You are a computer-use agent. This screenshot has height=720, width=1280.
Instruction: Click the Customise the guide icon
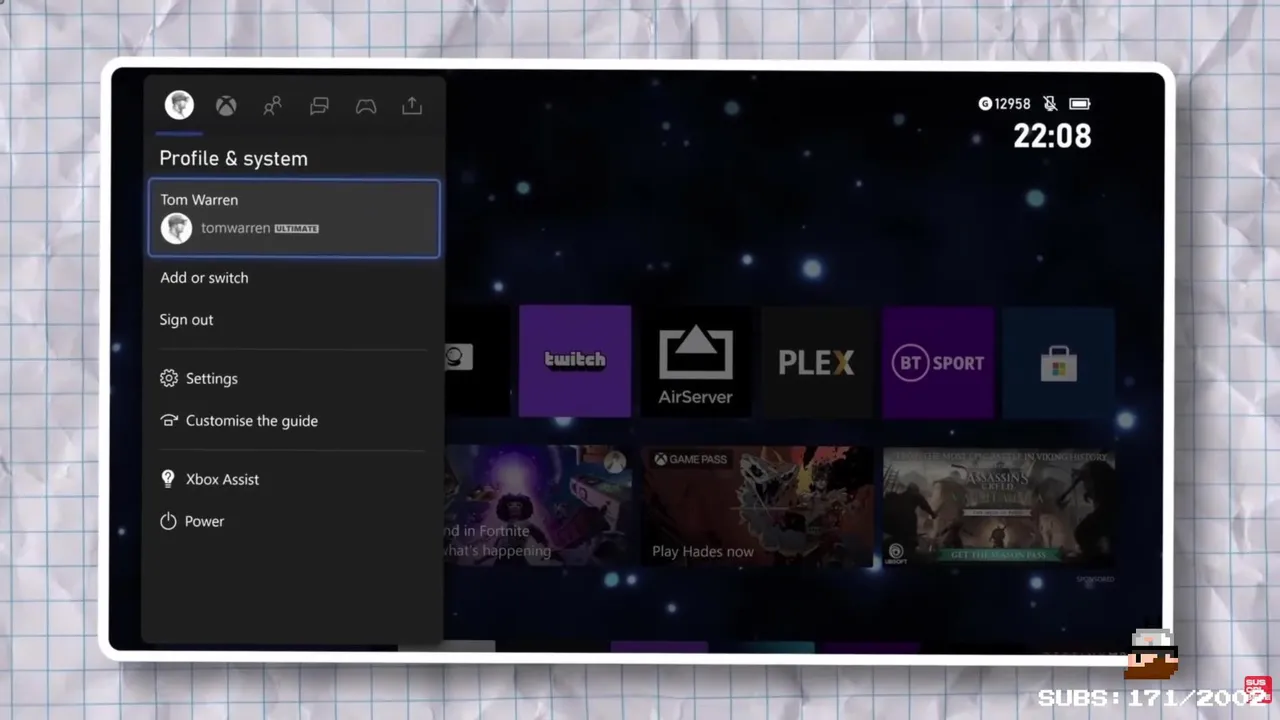(168, 421)
